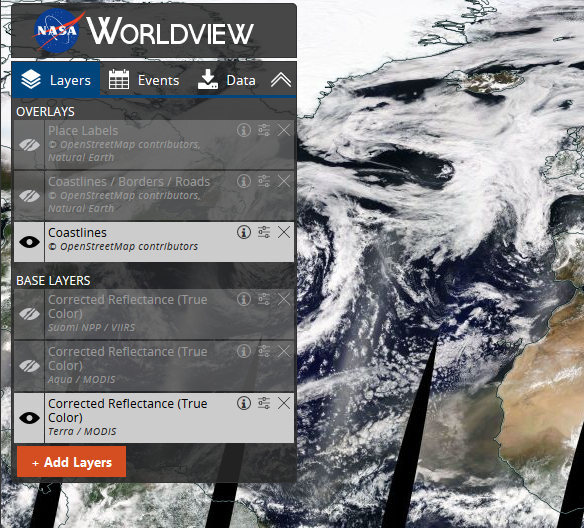The image size is (584, 528).
Task: Open the Data download tab
Action: coord(226,80)
